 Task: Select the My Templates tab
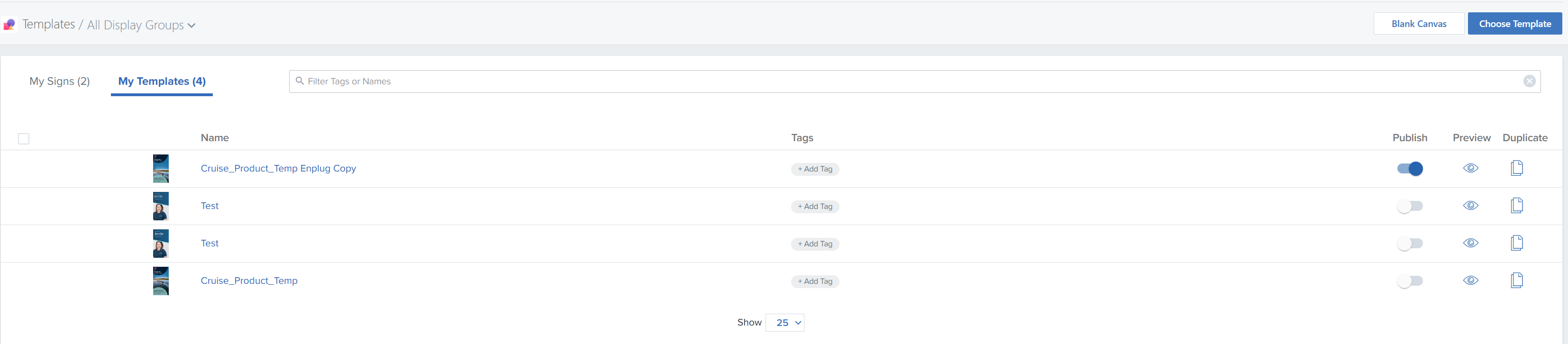[162, 81]
